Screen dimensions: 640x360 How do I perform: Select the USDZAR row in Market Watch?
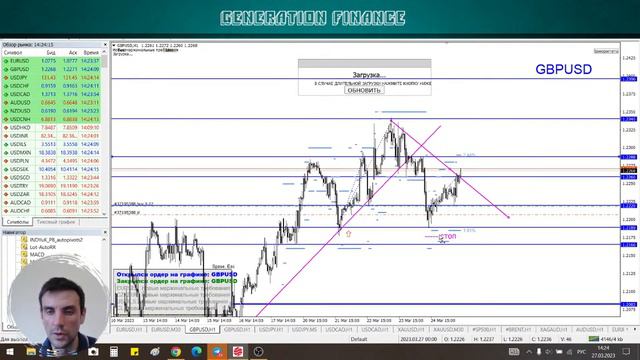point(51,194)
